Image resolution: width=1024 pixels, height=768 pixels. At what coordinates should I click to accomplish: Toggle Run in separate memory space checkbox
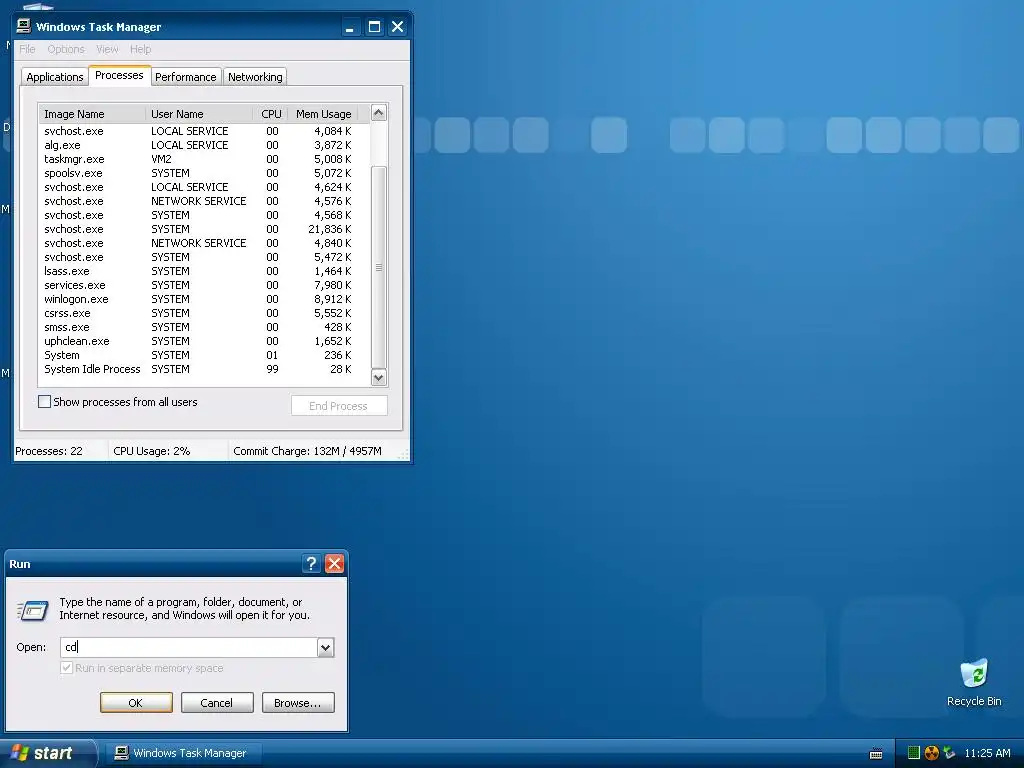(67, 668)
